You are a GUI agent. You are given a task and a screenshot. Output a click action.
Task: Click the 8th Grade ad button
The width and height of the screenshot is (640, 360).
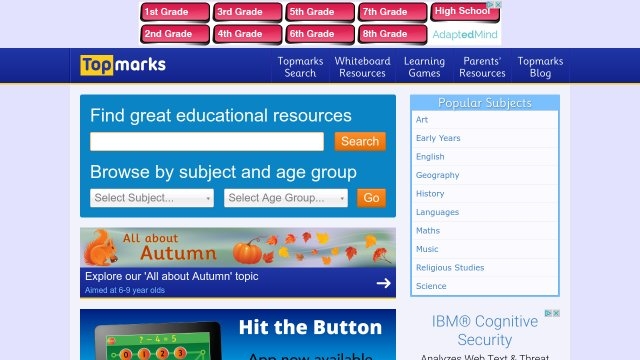click(x=393, y=34)
